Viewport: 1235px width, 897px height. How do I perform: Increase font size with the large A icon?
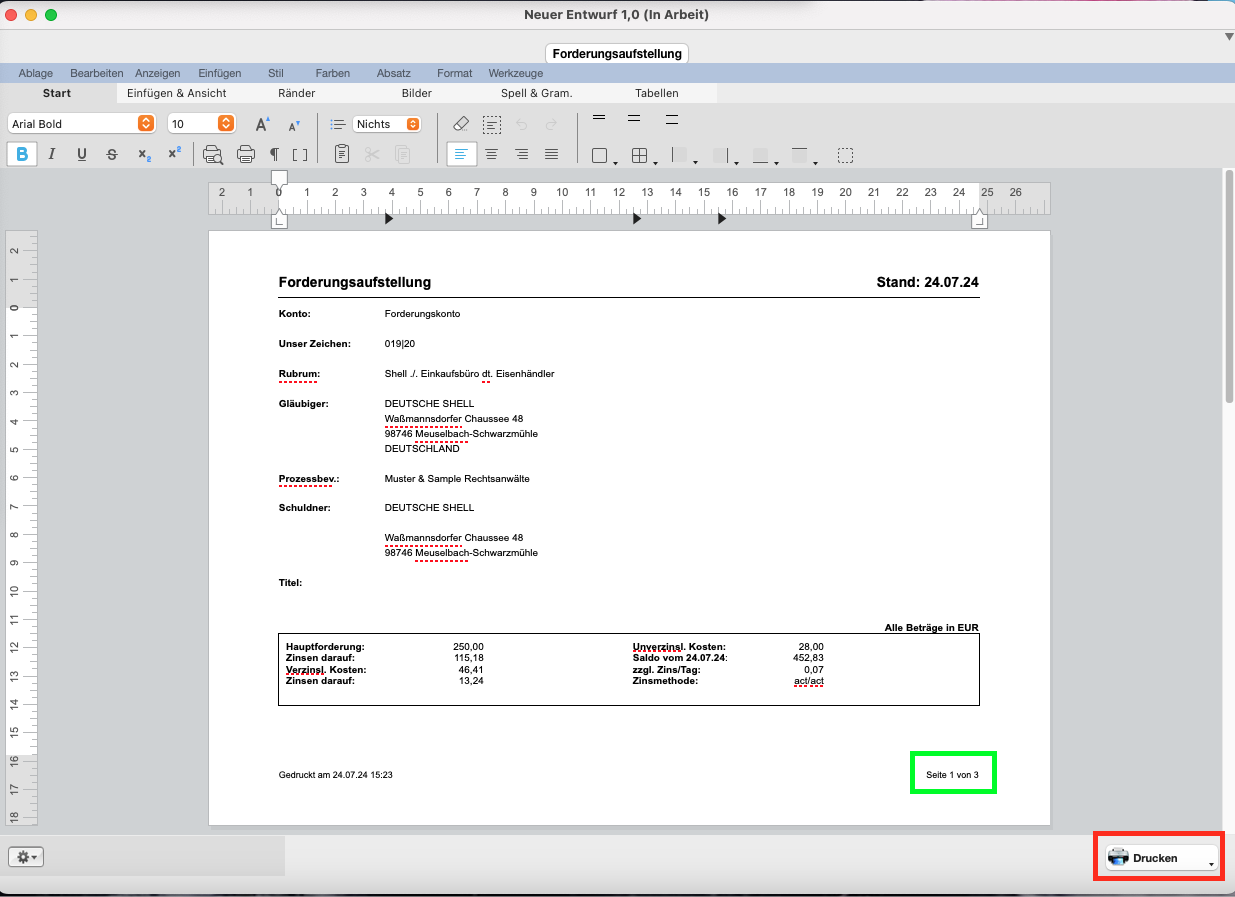pyautogui.click(x=262, y=124)
